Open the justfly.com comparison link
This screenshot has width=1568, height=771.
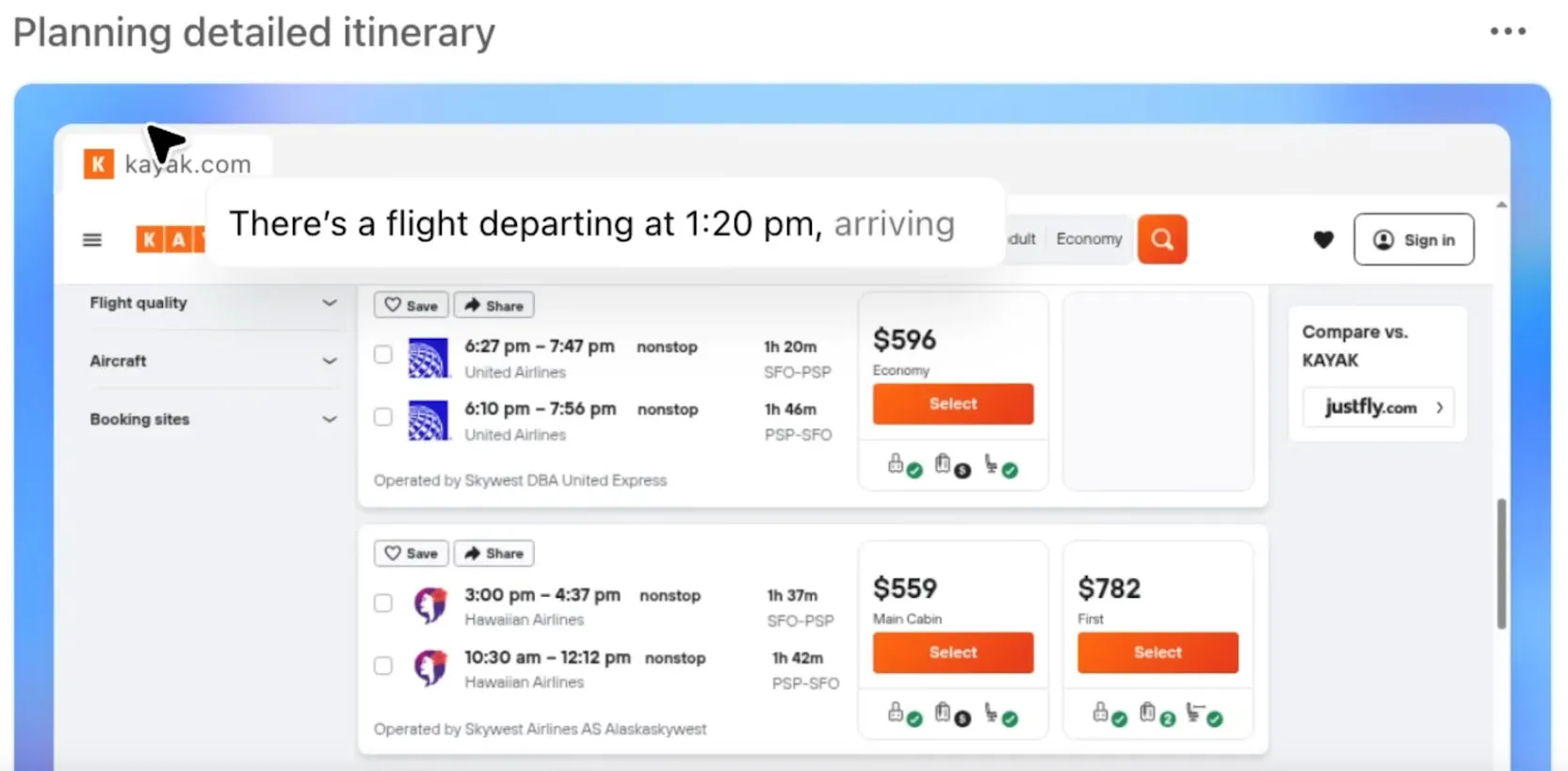click(1379, 407)
